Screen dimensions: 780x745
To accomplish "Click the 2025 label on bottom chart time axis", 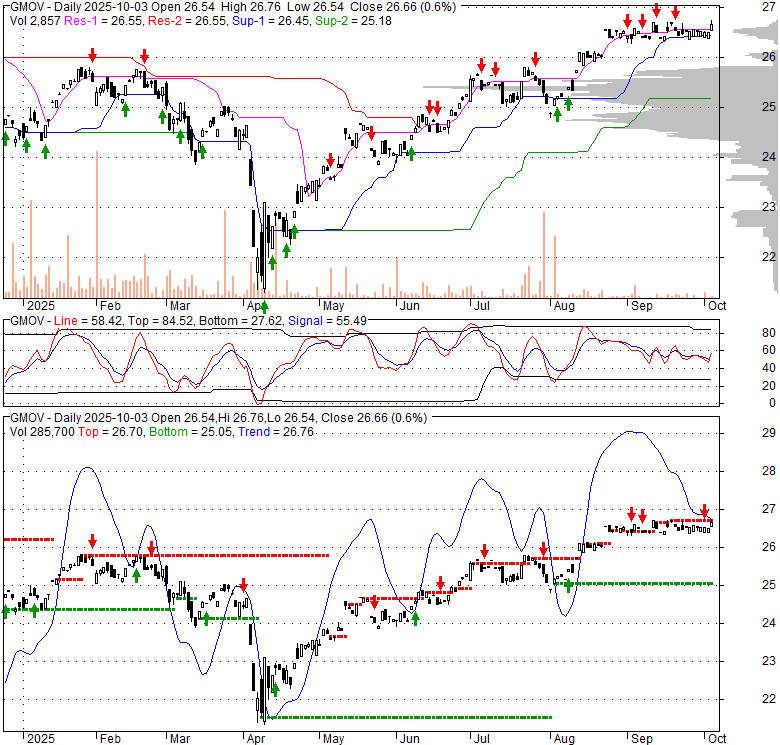I will 41,739.
